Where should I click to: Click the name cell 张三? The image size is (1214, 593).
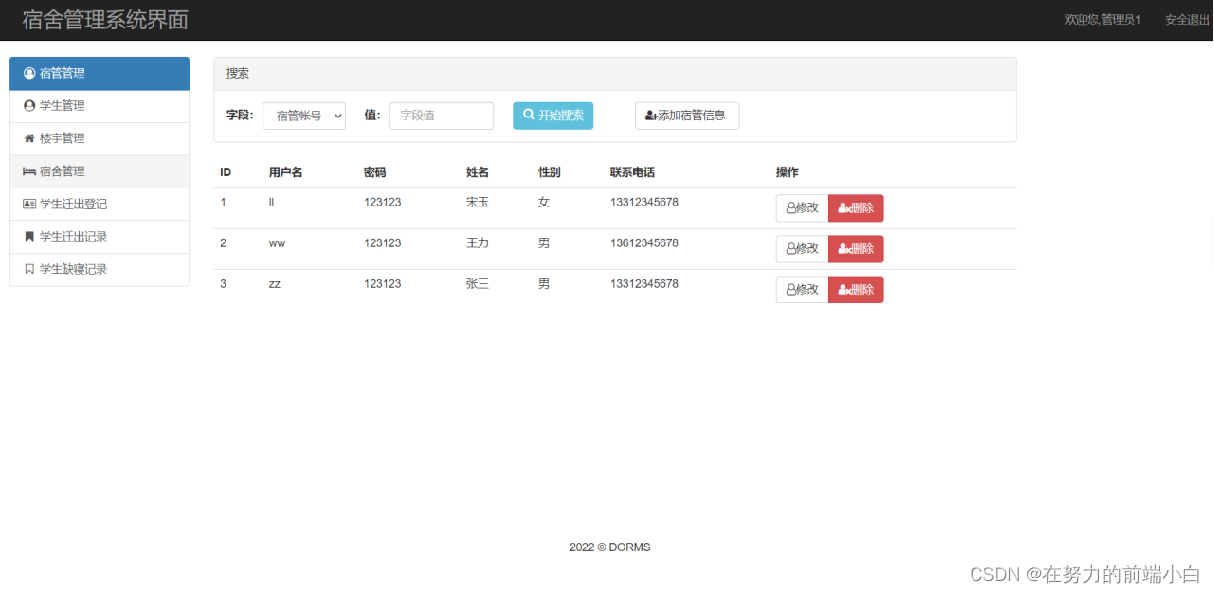pyautogui.click(x=478, y=284)
